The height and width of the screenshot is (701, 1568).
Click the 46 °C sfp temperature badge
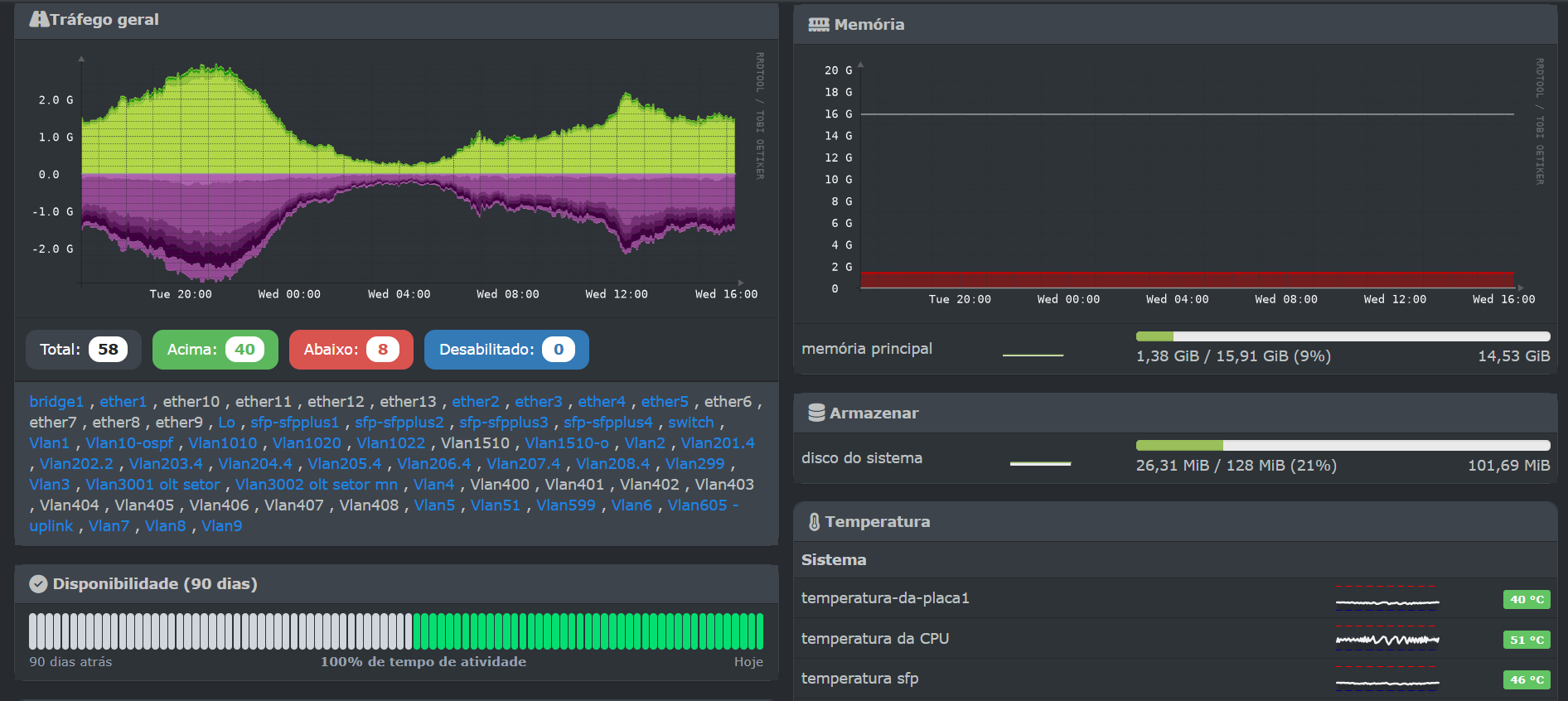pos(1527,679)
